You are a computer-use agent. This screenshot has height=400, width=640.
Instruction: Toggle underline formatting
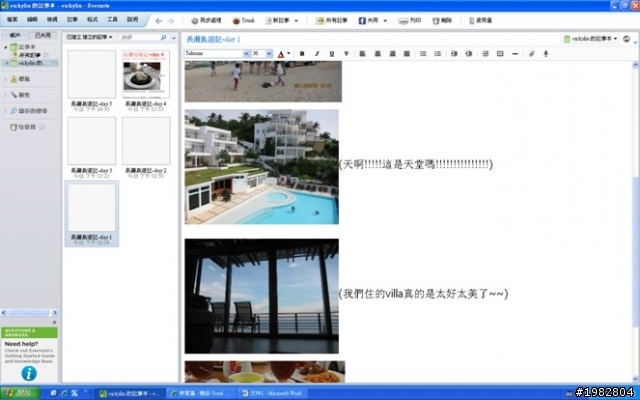tap(331, 54)
